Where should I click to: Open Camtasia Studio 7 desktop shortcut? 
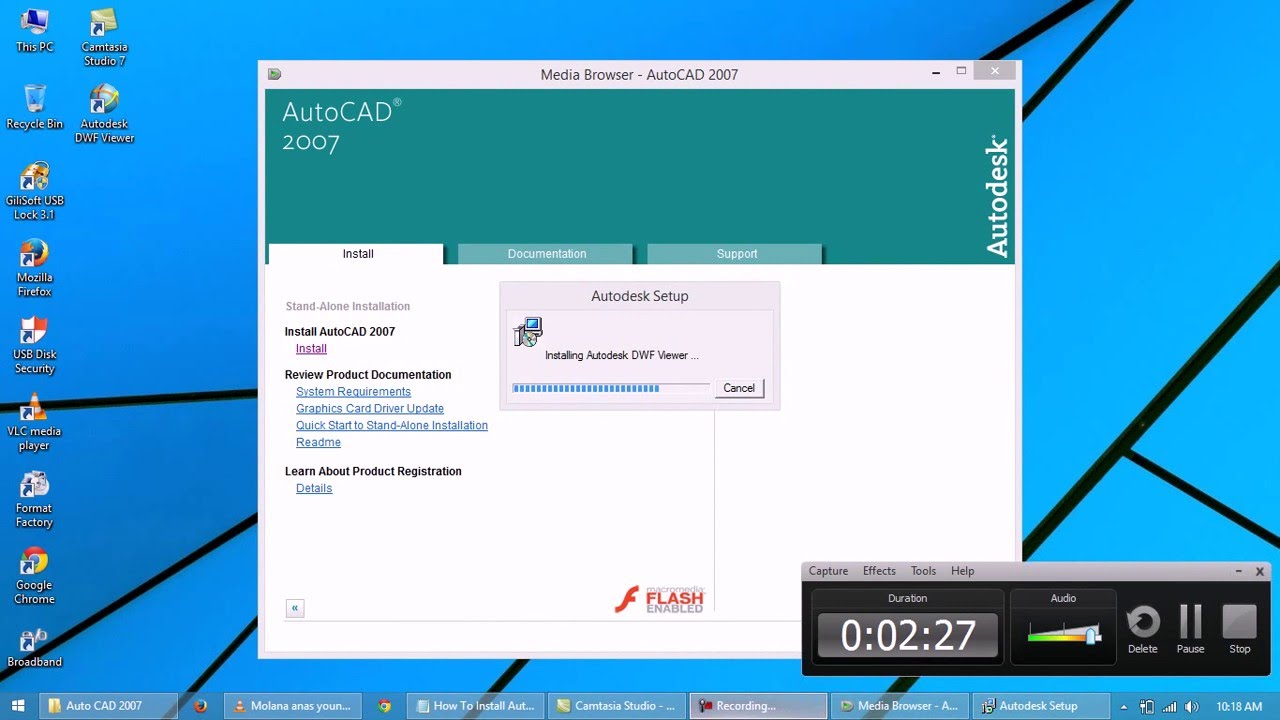point(104,37)
